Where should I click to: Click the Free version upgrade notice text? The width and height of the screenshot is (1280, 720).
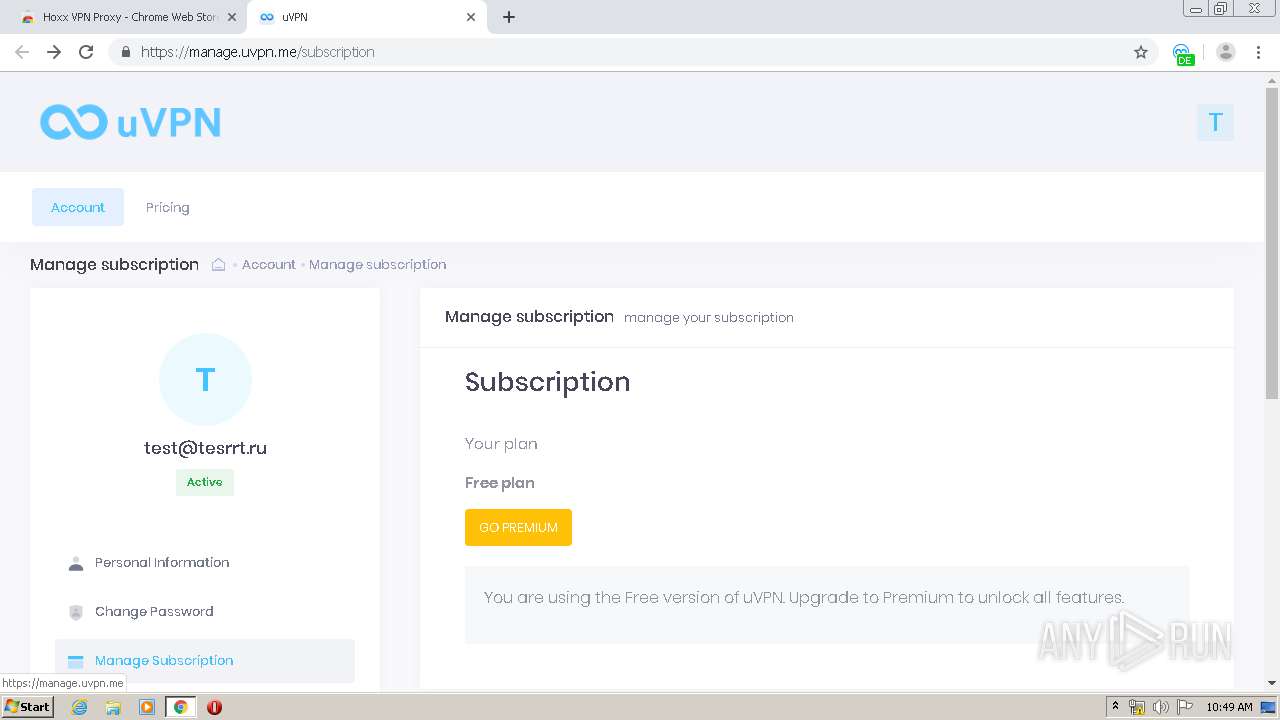(x=804, y=598)
